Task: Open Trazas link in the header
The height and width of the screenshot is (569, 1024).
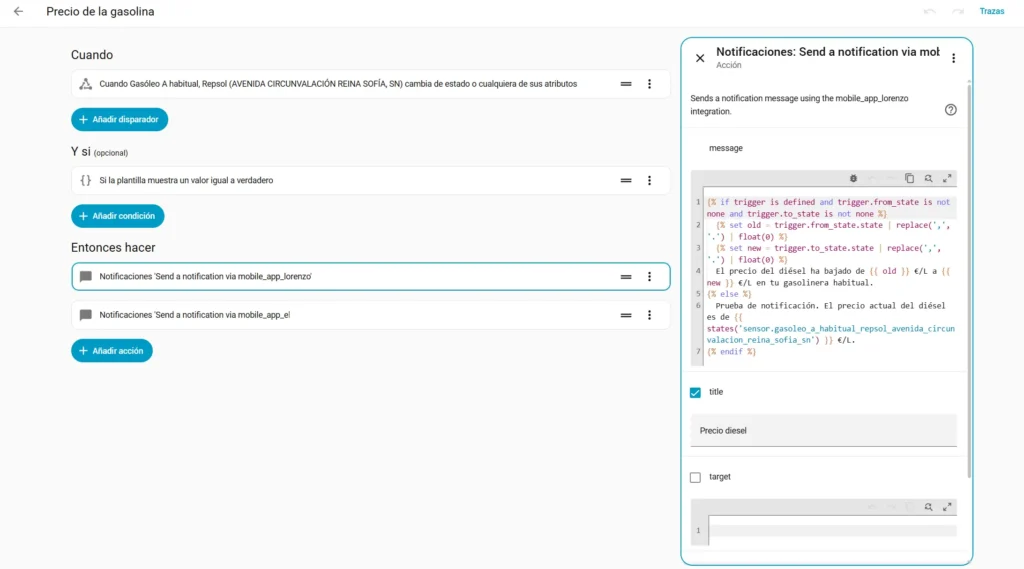Action: coord(991,11)
